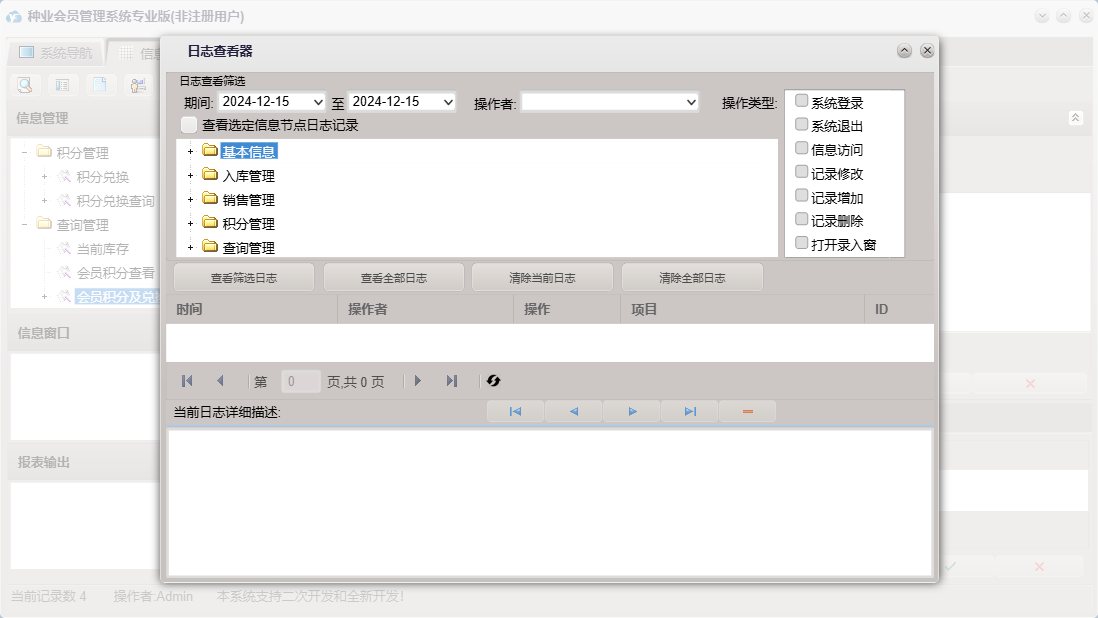Switch to the 系统导航 tab

56,52
